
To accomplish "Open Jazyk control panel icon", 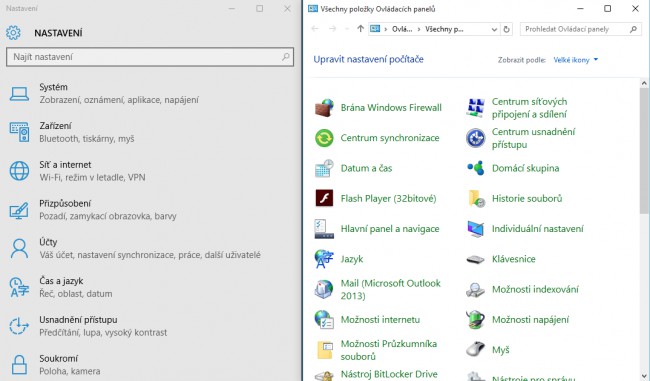I will tap(324, 259).
